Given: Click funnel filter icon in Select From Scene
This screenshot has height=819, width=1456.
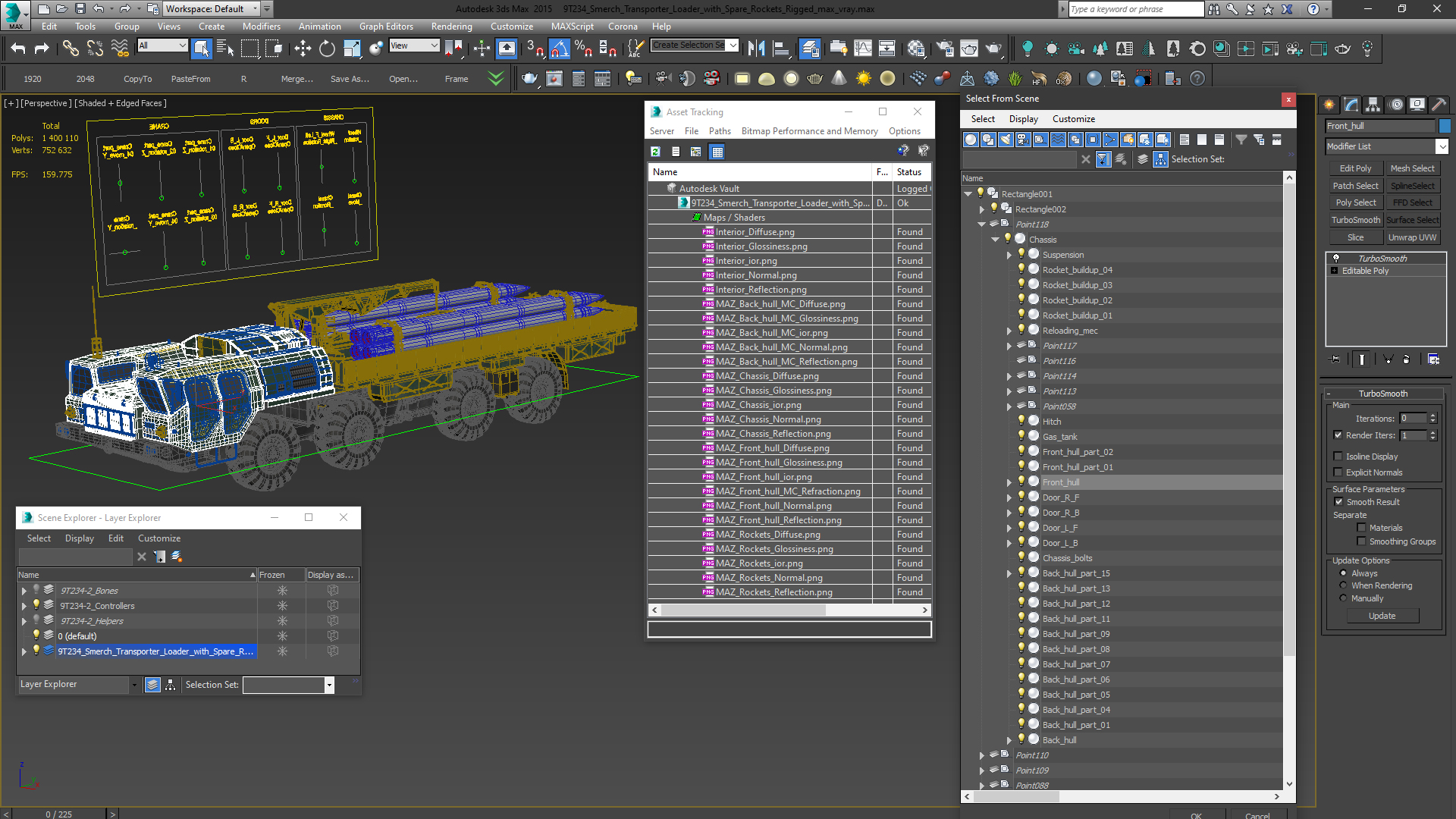Looking at the screenshot, I should pos(1241,140).
